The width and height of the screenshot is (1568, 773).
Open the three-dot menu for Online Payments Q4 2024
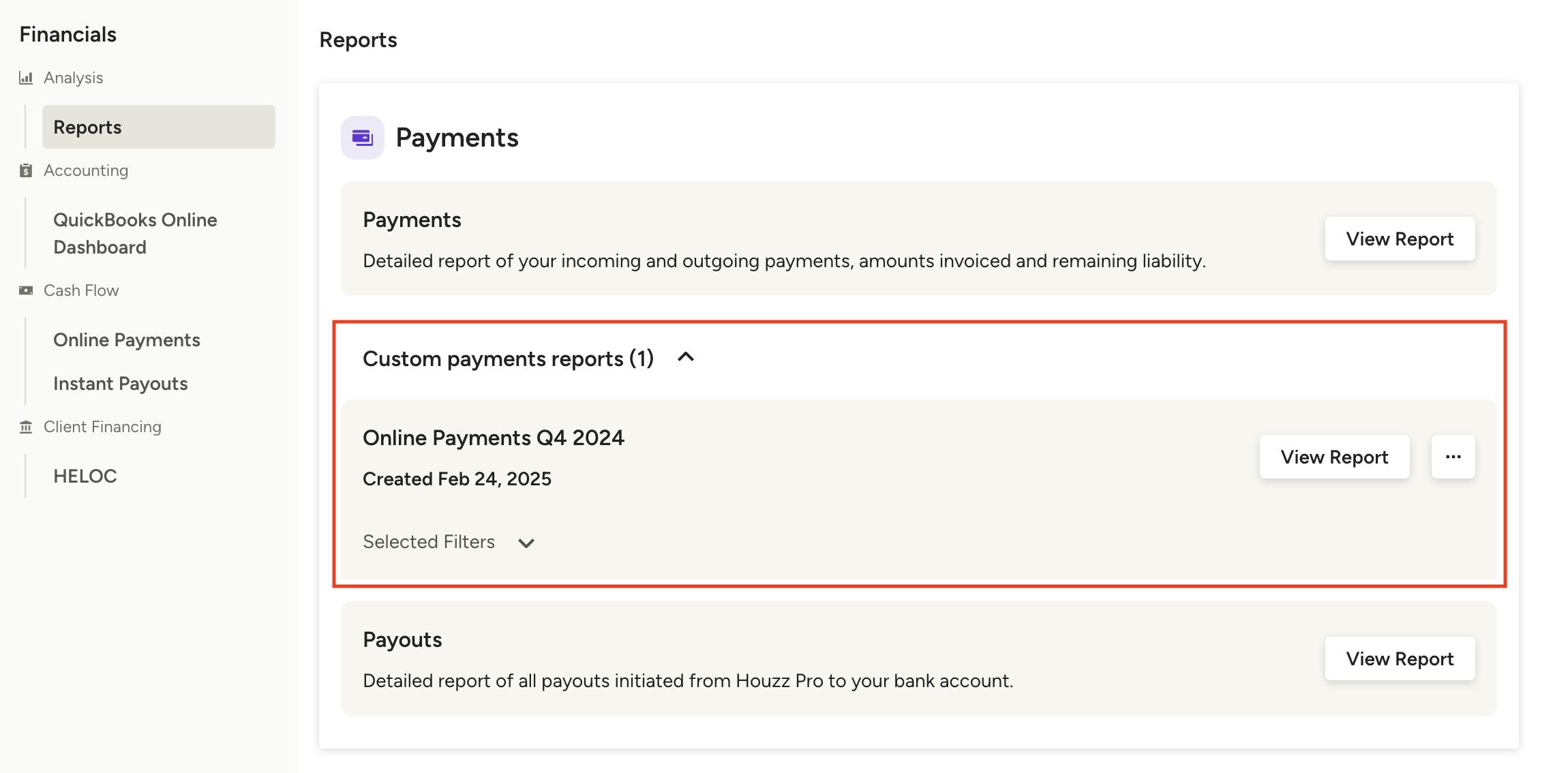point(1453,457)
